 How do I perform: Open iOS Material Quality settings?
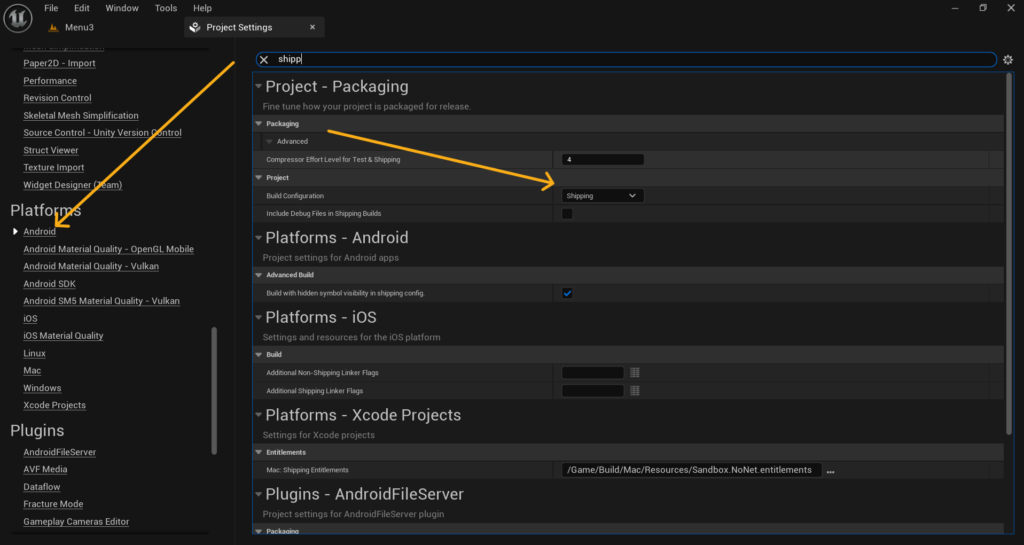pos(63,335)
